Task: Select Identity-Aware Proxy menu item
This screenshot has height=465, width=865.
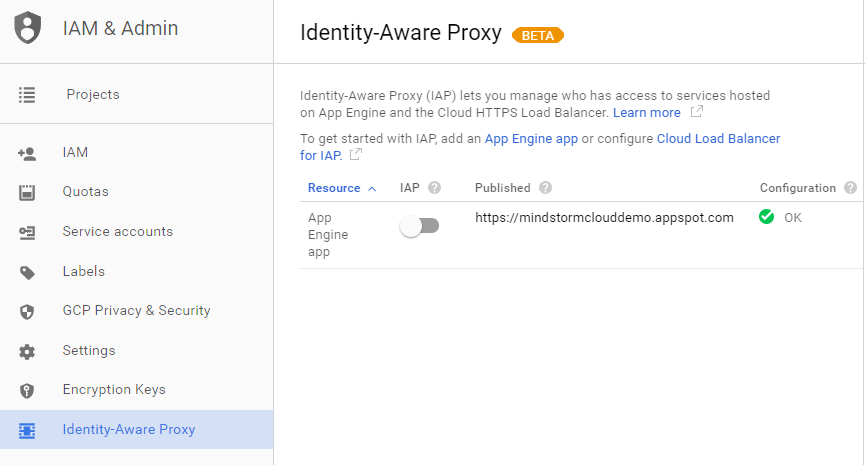Action: click(x=136, y=429)
